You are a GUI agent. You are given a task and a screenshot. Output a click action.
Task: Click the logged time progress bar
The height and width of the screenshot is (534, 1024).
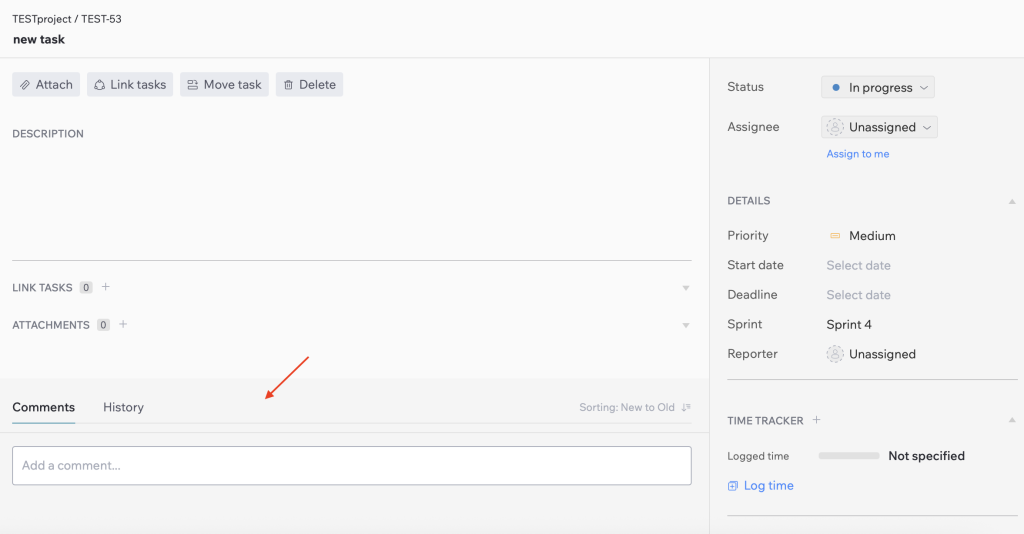click(x=849, y=456)
